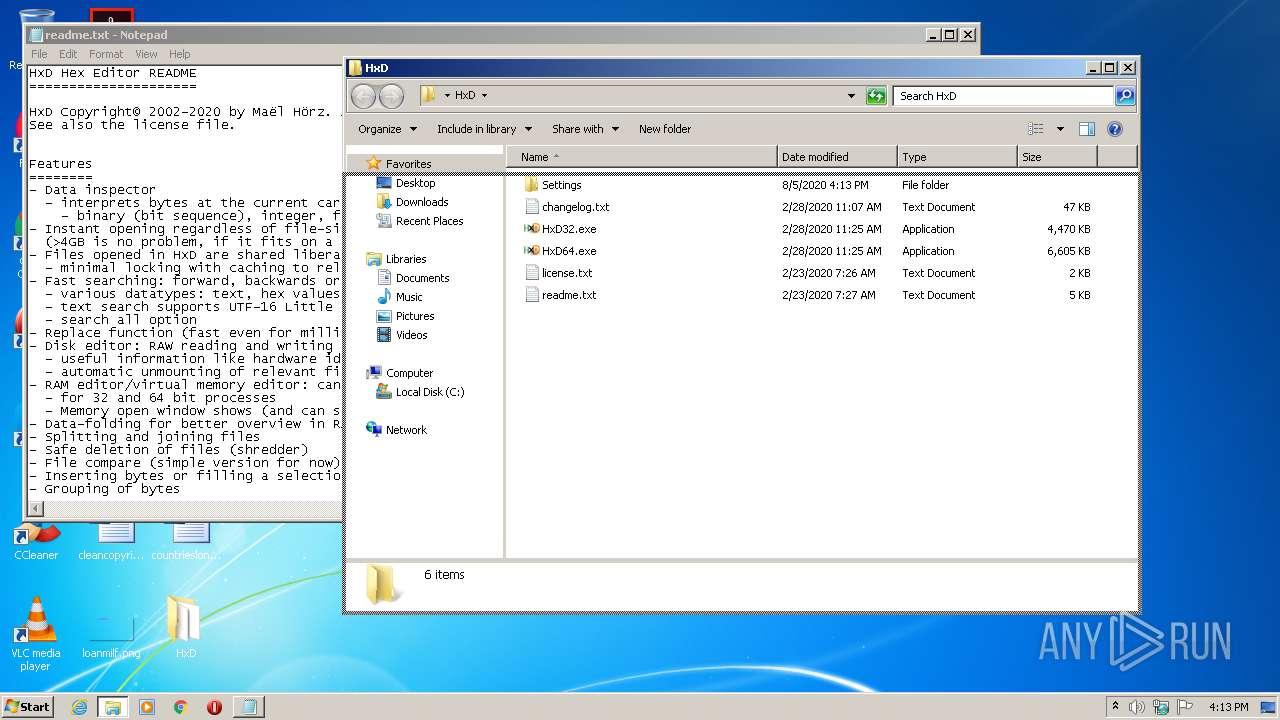
Task: Open the Organize dropdown menu
Action: click(387, 129)
